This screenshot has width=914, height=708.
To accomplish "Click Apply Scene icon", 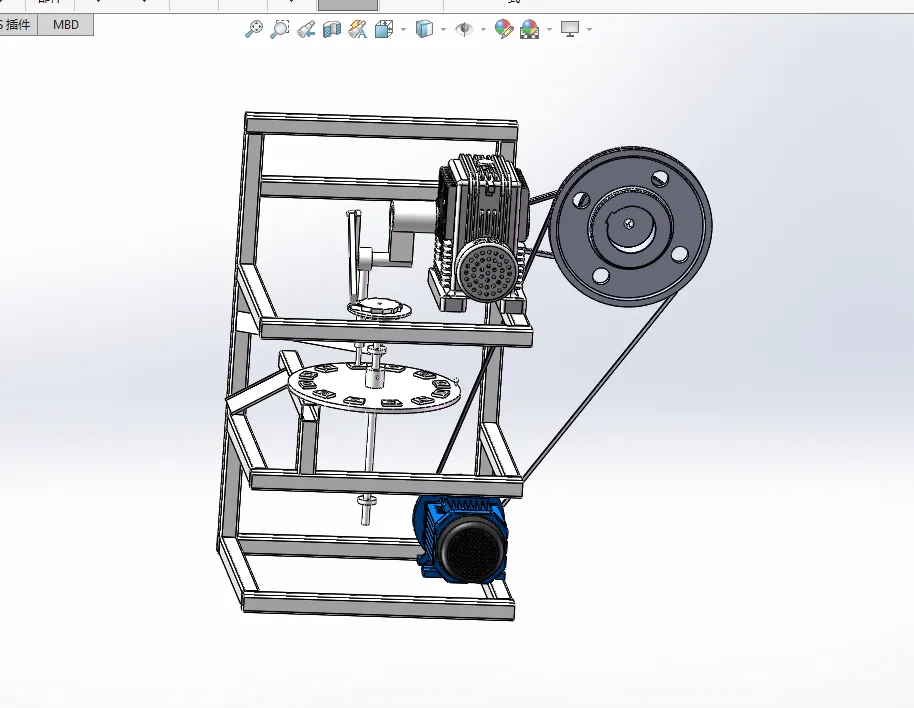I will pyautogui.click(x=529, y=29).
